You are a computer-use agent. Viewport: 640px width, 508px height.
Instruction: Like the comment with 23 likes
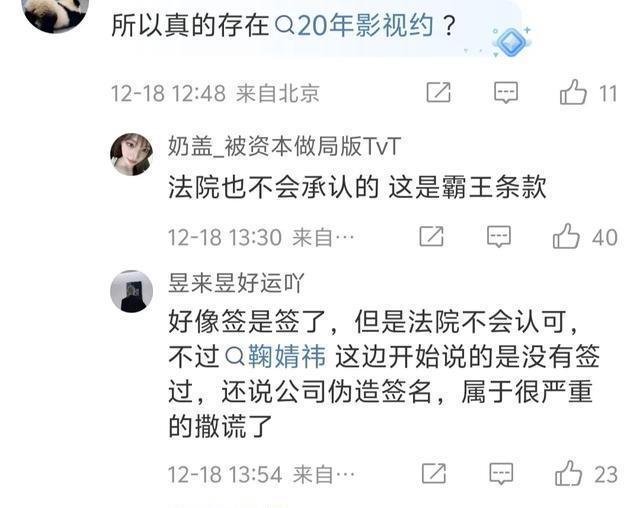pos(568,473)
